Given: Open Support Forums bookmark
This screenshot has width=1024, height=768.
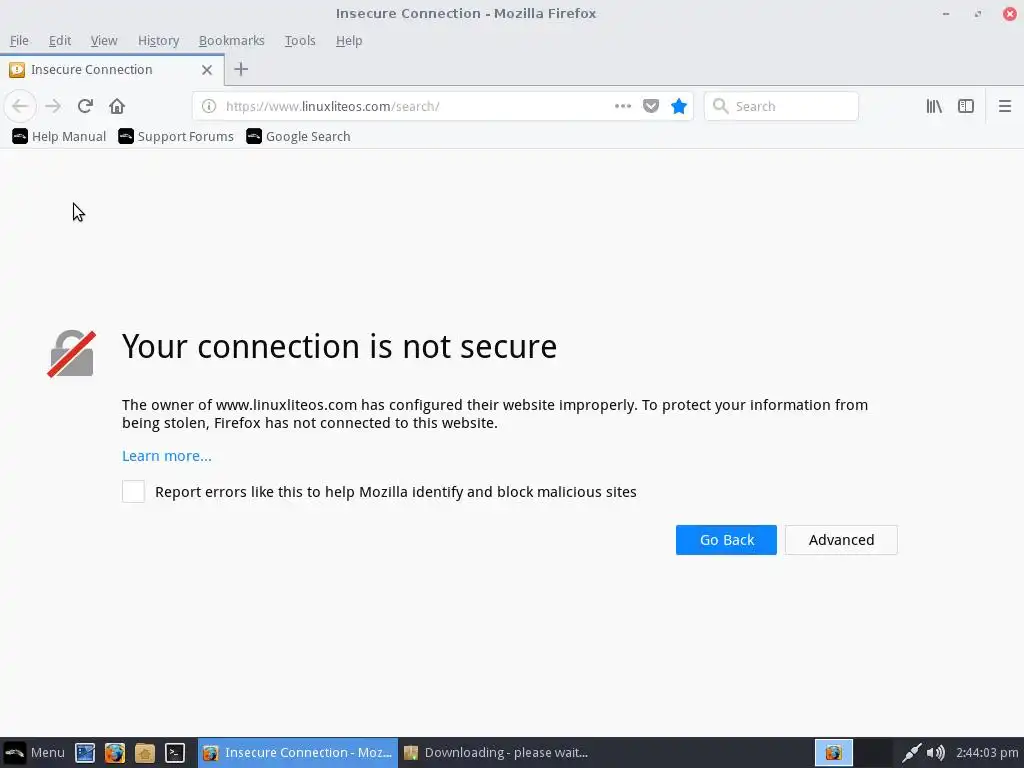Looking at the screenshot, I should [176, 136].
